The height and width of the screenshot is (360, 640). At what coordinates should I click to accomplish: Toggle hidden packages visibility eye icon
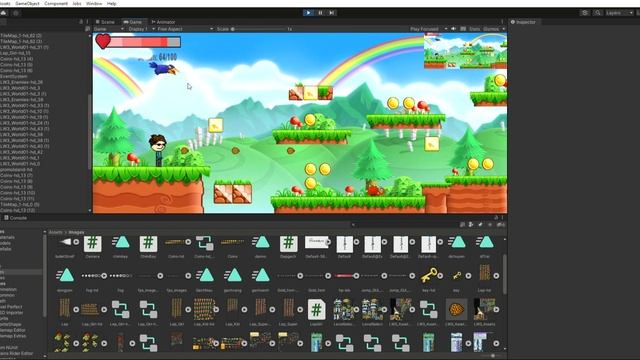click(500, 224)
